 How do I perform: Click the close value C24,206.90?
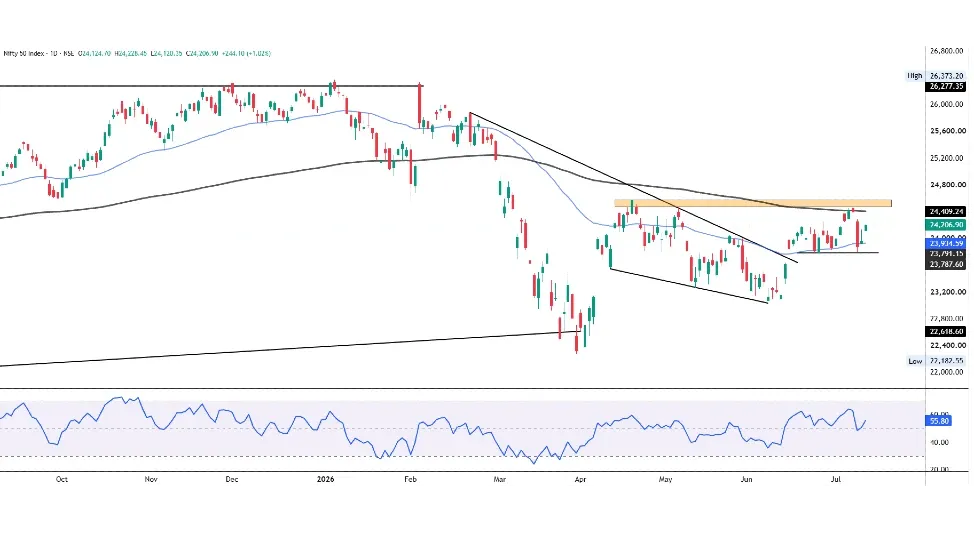click(x=202, y=53)
